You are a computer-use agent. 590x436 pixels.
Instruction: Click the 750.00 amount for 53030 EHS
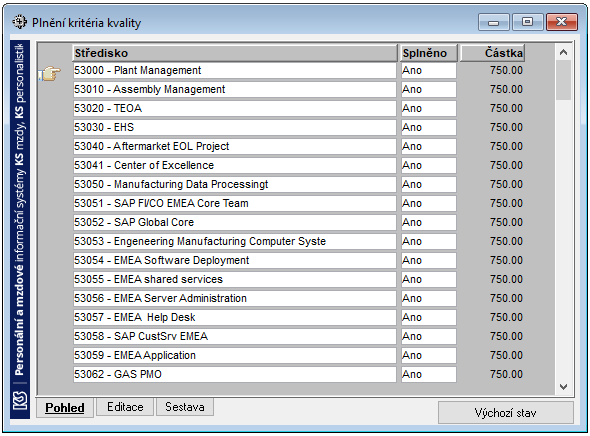pos(506,128)
